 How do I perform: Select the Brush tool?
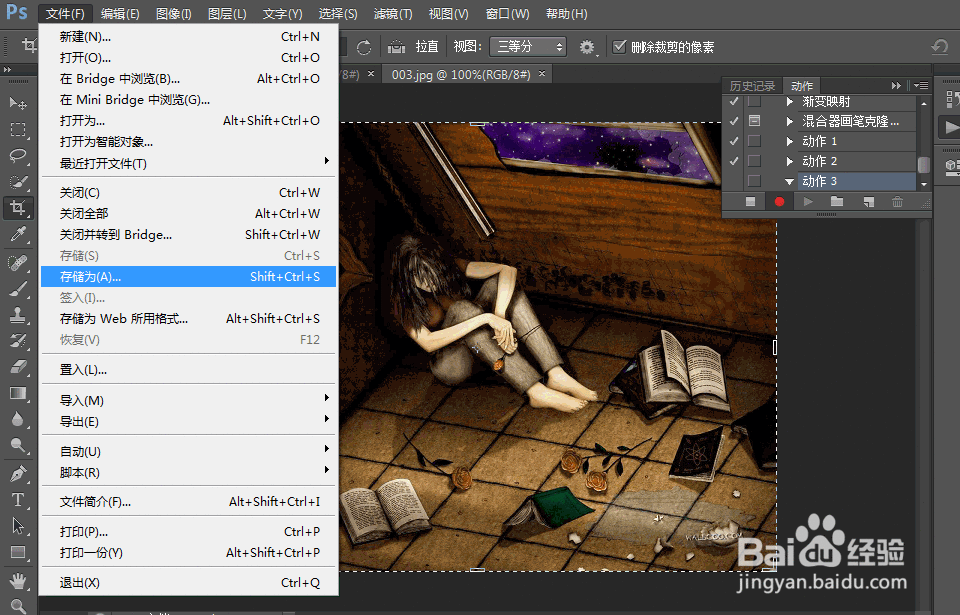(x=18, y=289)
